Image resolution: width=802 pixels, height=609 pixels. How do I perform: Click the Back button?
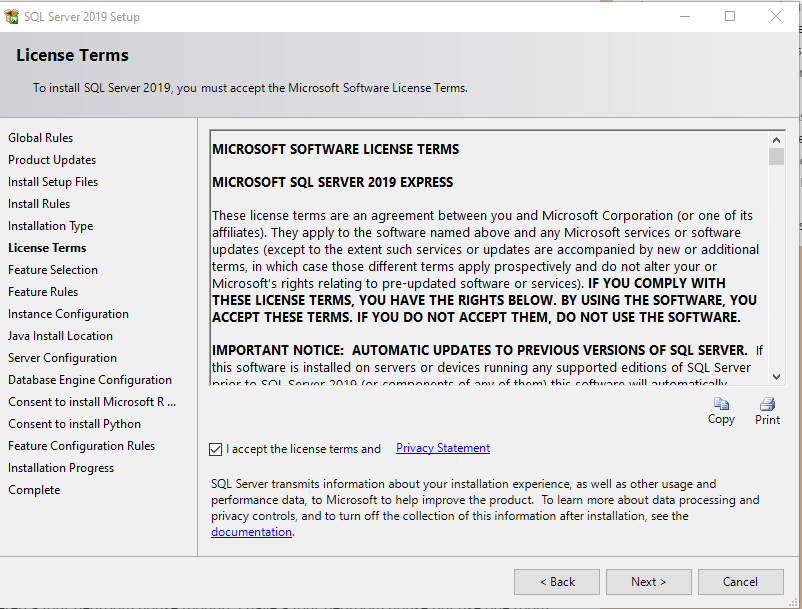point(557,582)
